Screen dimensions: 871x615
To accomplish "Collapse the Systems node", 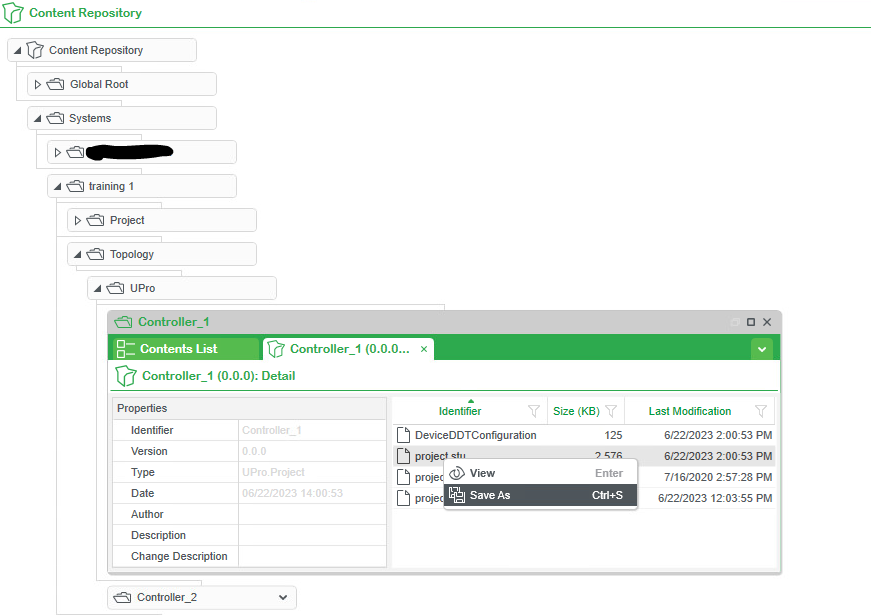I will tap(38, 118).
